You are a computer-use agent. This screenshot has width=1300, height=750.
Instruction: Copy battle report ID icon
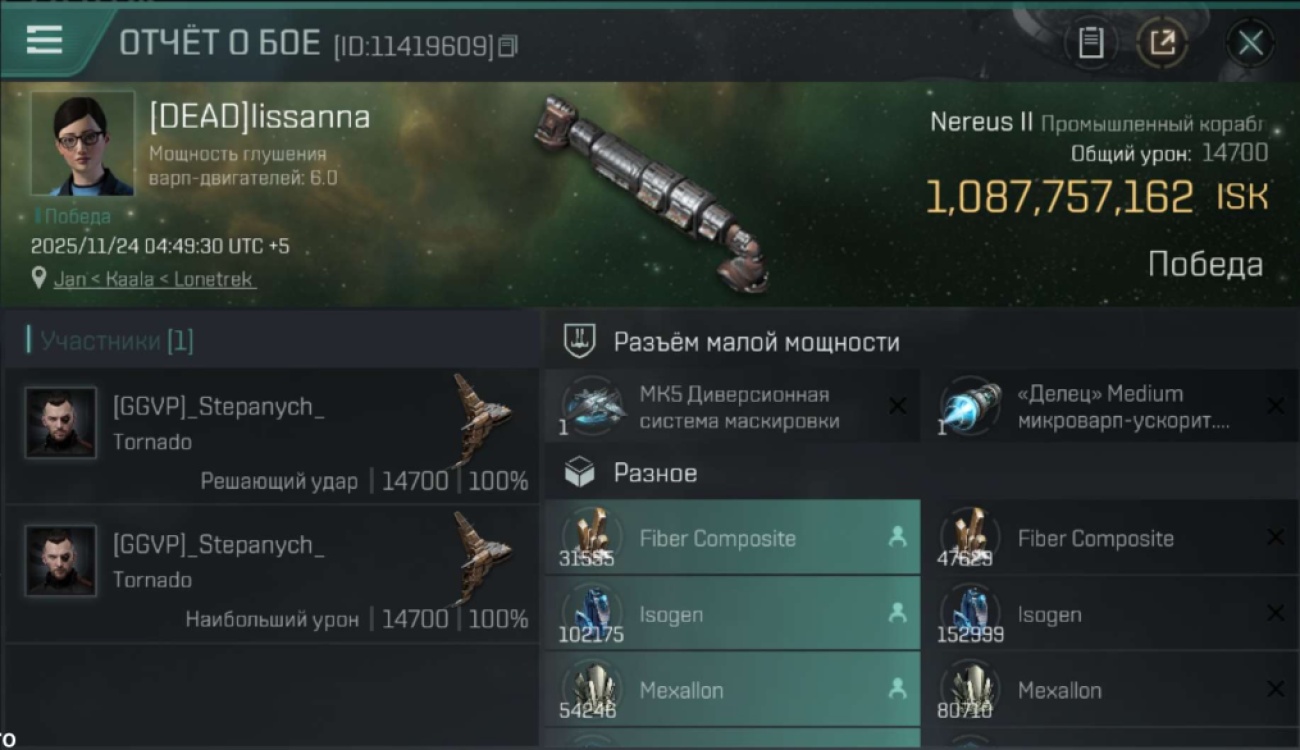tap(509, 45)
